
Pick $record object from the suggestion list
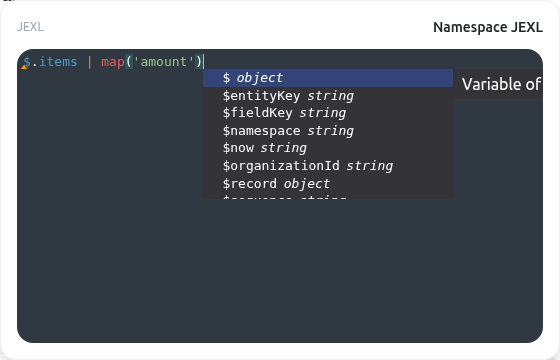[x=328, y=184]
